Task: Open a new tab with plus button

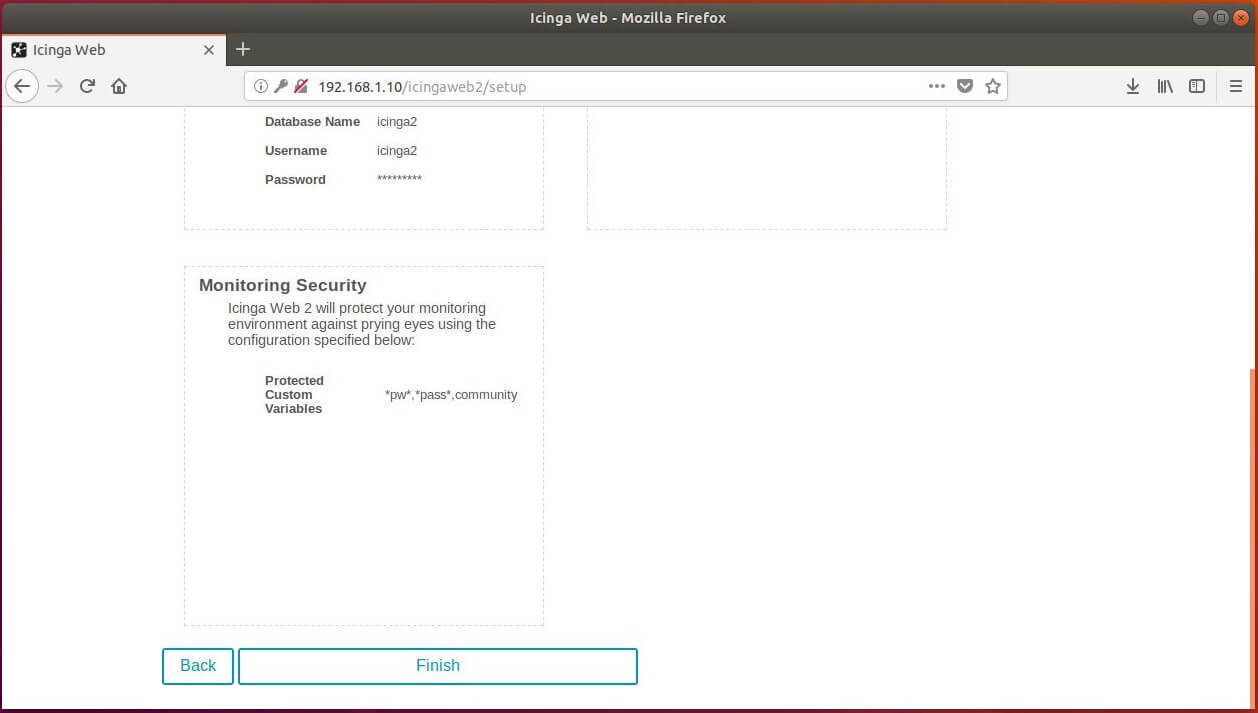Action: 243,49
